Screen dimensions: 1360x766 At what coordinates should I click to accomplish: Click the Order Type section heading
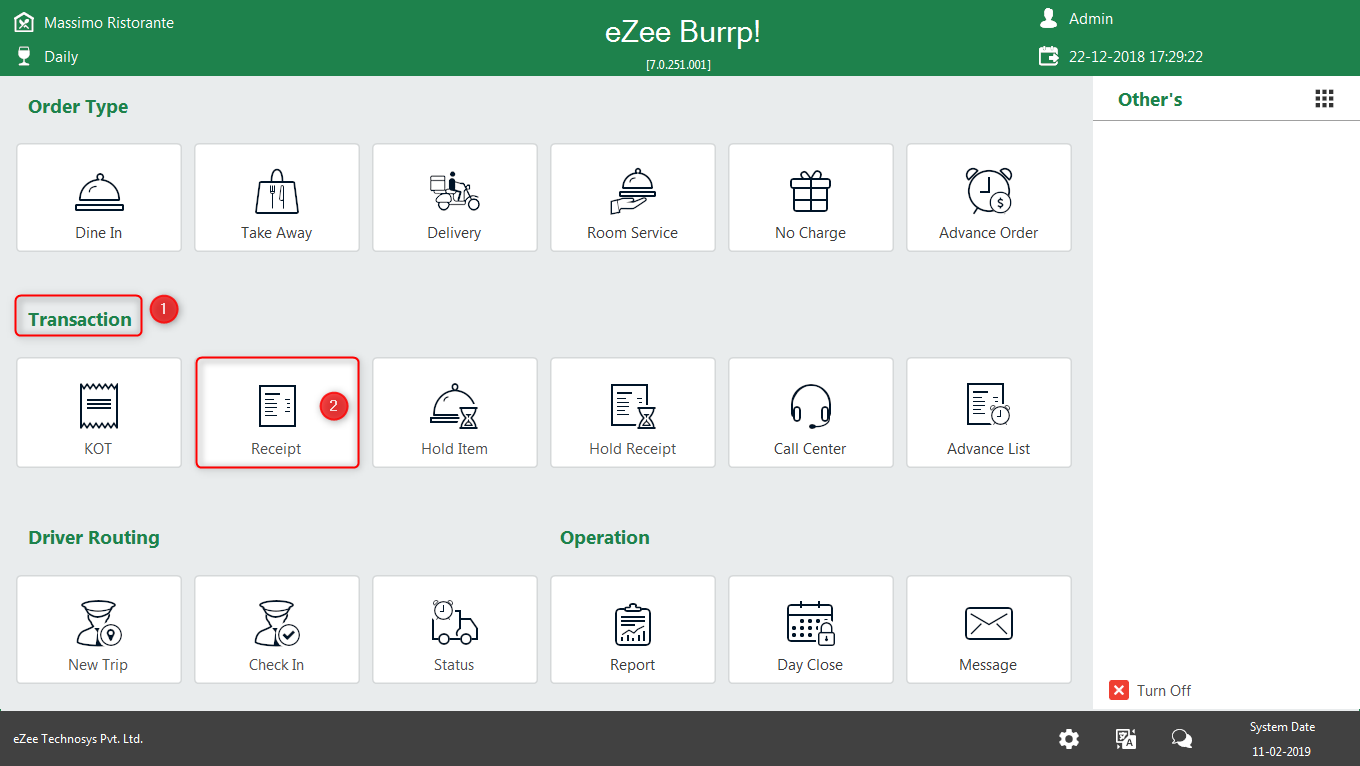click(78, 107)
